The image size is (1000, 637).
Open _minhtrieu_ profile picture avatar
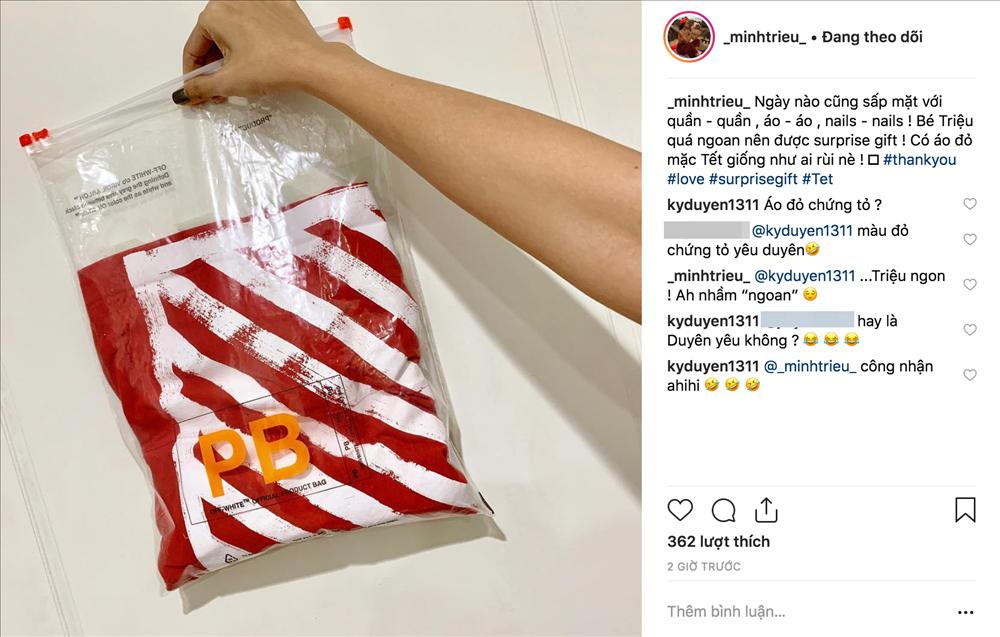point(689,36)
